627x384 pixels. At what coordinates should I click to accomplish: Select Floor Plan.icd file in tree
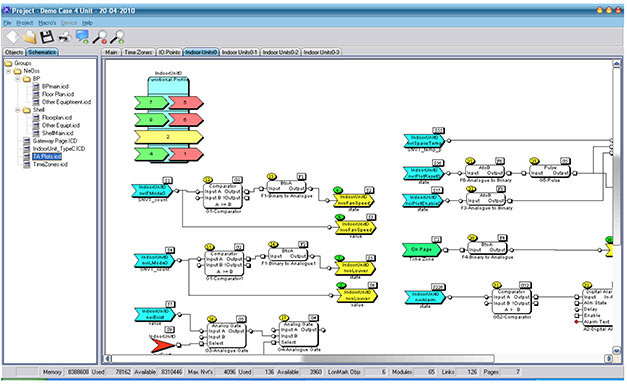click(x=58, y=94)
